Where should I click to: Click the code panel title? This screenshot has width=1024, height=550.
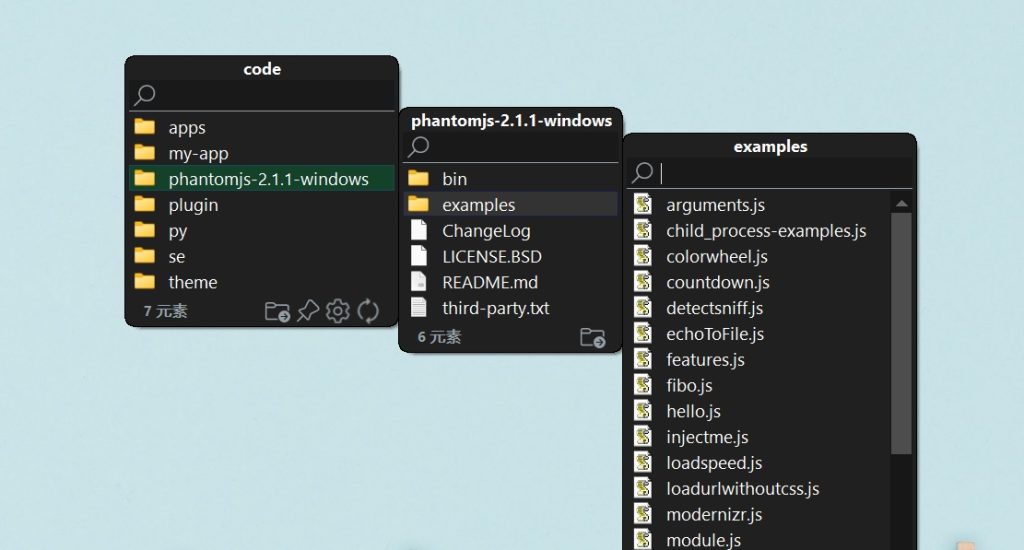click(x=262, y=69)
